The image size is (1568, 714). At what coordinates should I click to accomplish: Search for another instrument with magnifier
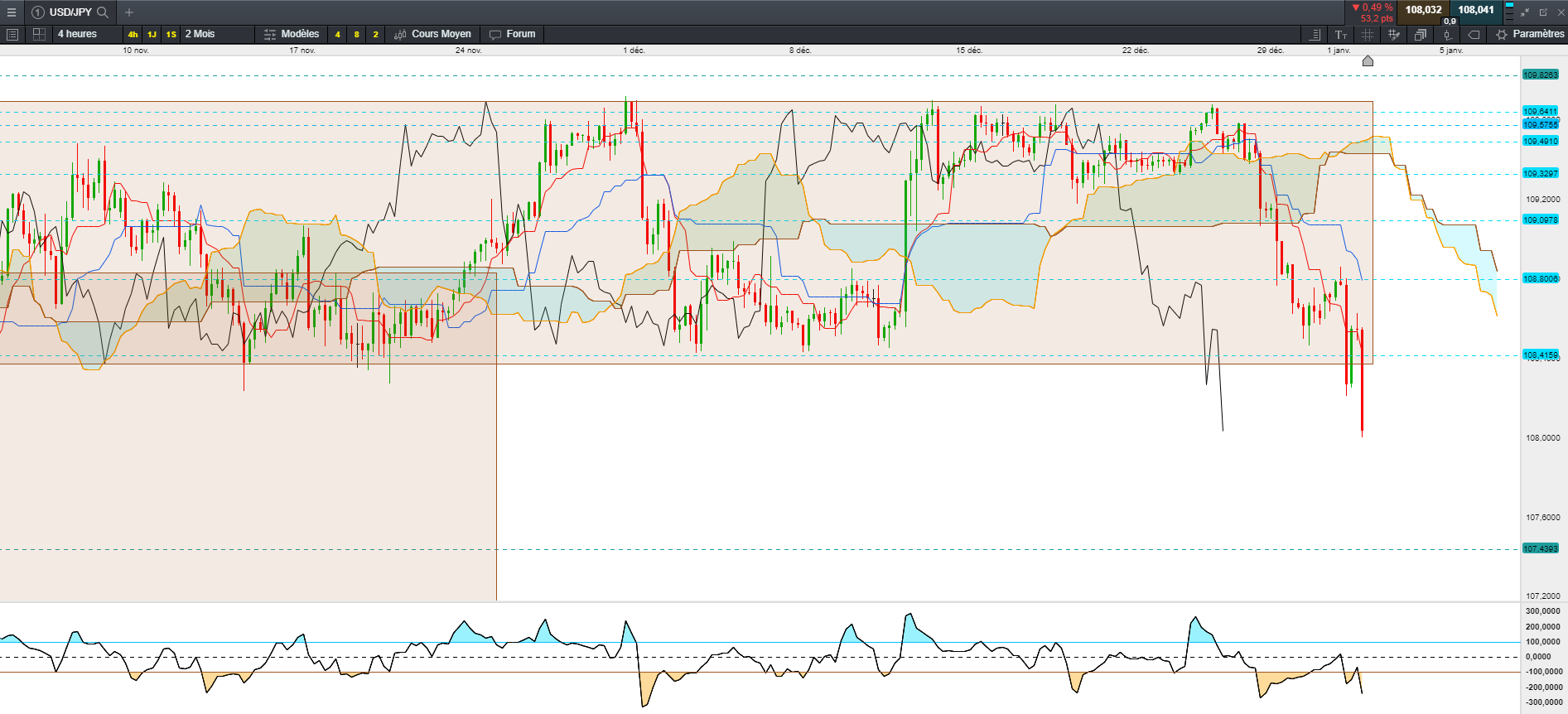pos(103,12)
